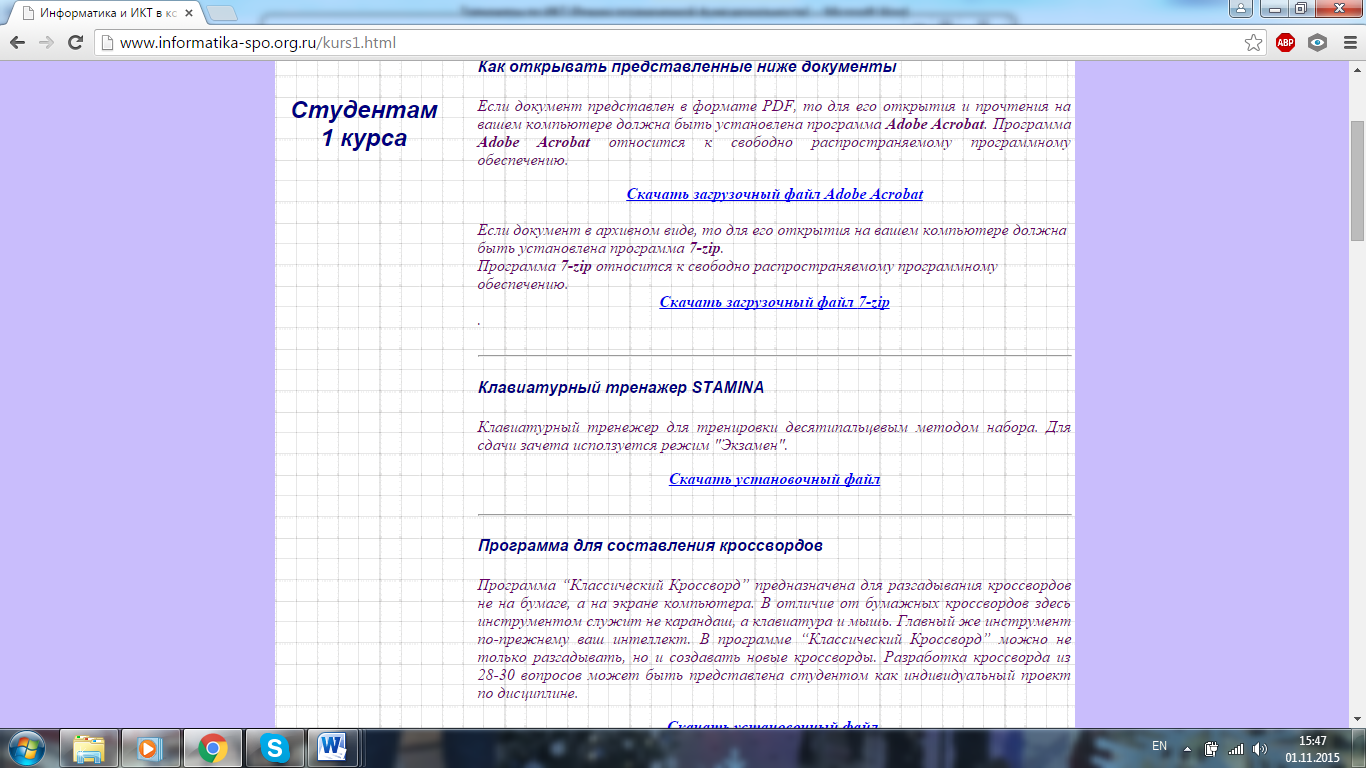Open the eye-shaped extension icon
Viewport: 1366px width, 768px height.
pos(1317,43)
